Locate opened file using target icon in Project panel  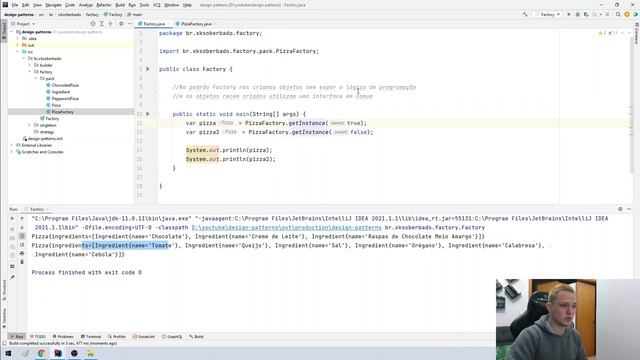(93, 24)
